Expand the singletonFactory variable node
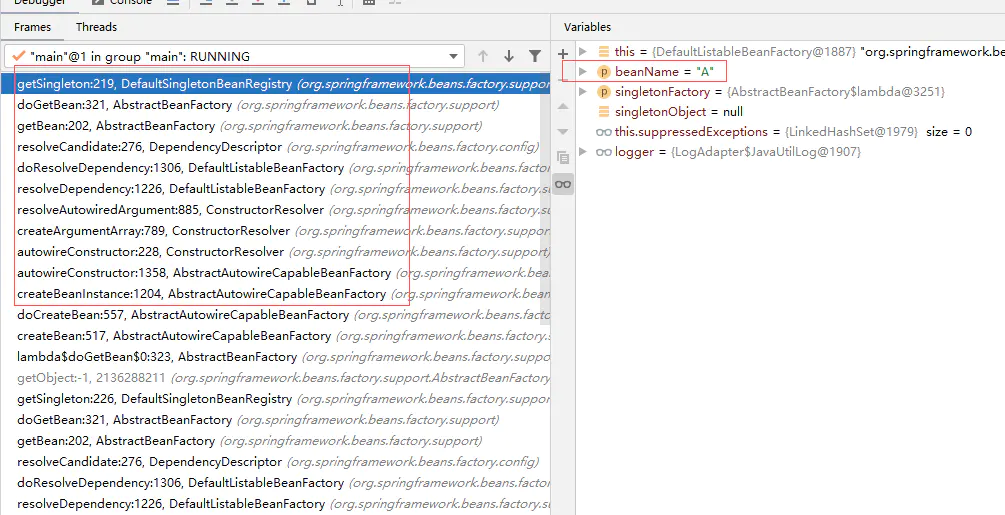The image size is (1005, 515). point(583,92)
